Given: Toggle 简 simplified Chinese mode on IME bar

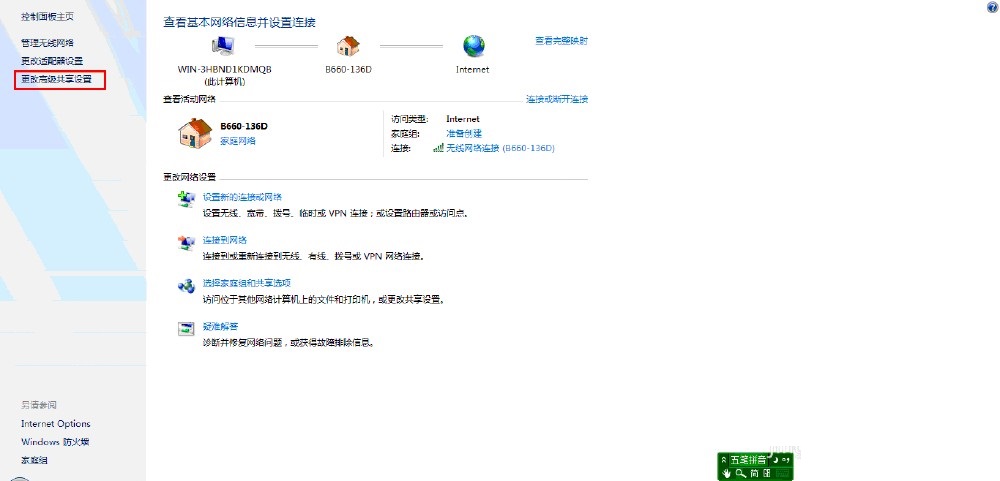Looking at the screenshot, I should [754, 473].
